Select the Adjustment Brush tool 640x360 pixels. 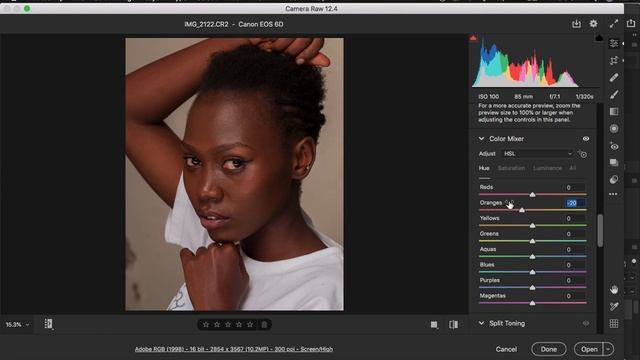[613, 95]
